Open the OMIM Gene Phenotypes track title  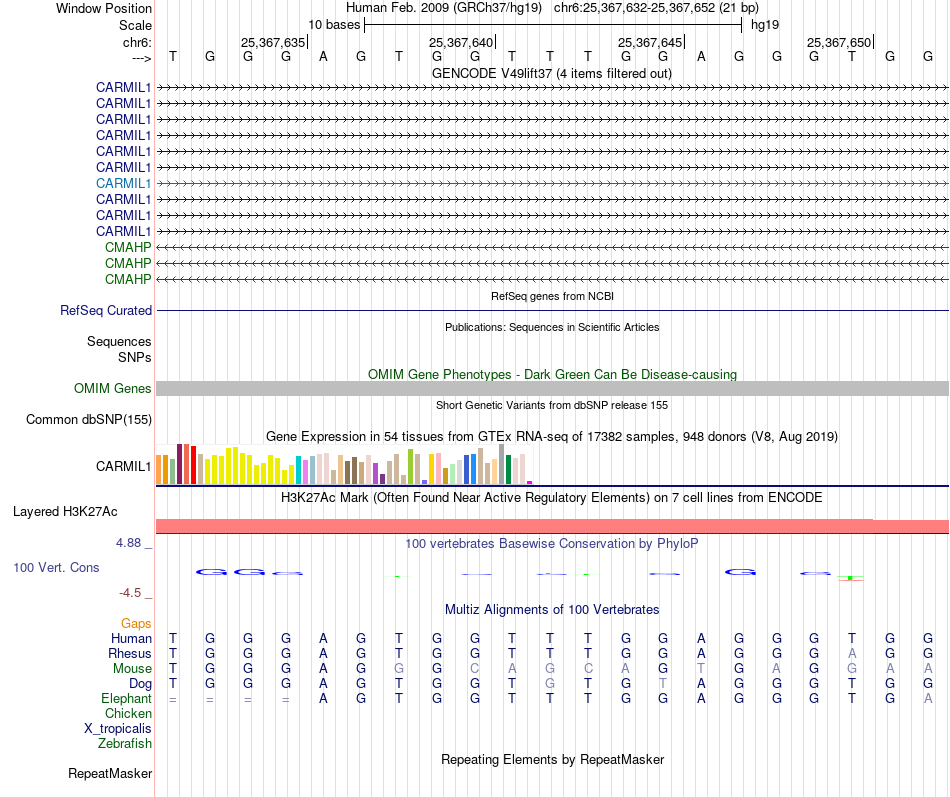click(552, 375)
